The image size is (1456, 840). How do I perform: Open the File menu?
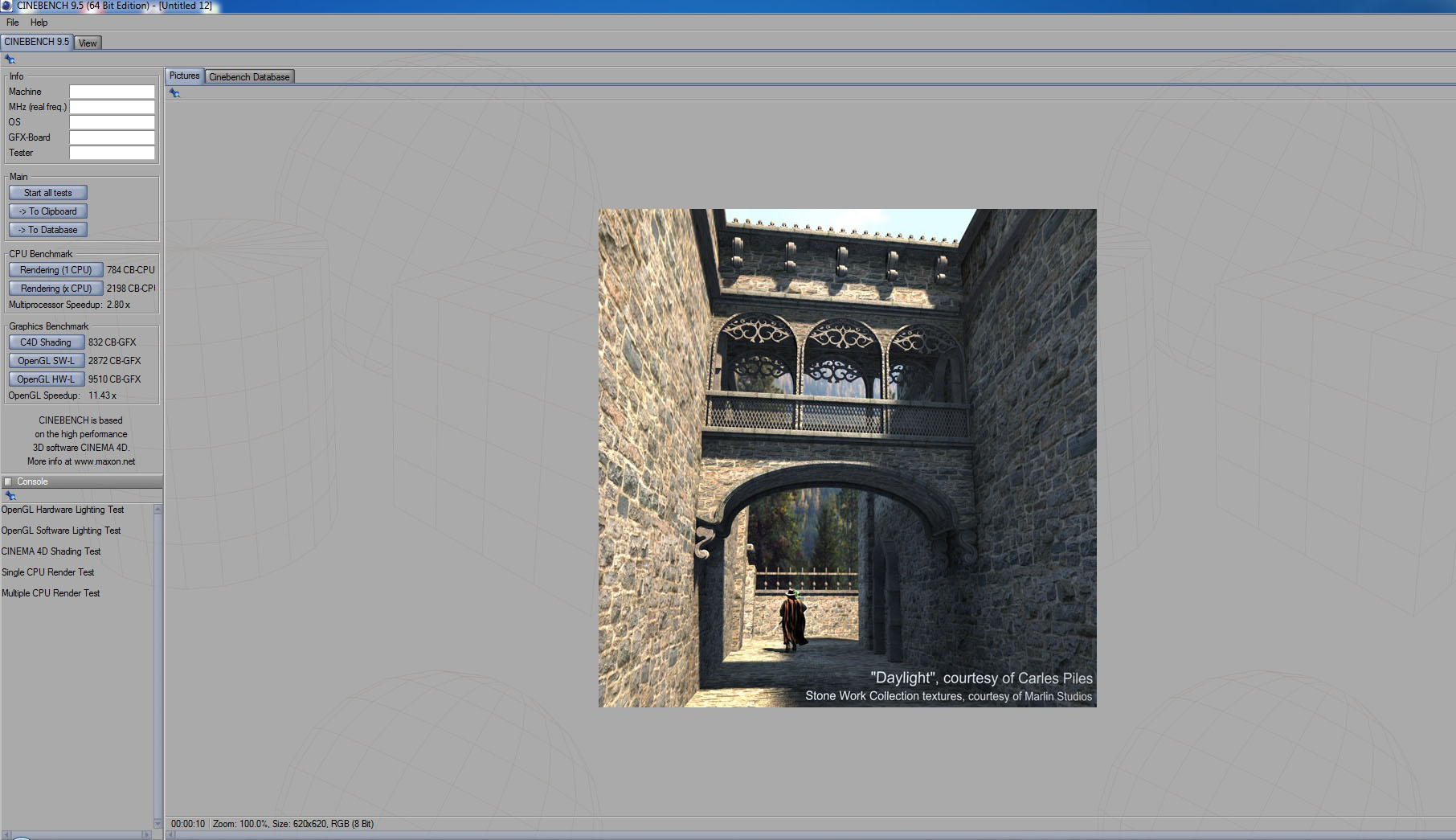pos(13,23)
